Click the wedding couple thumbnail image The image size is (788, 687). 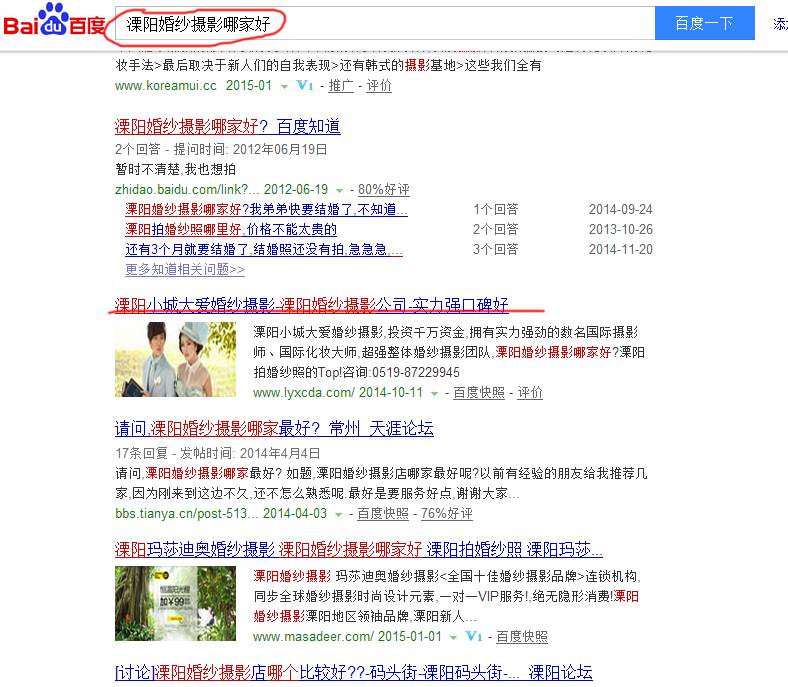(x=175, y=359)
